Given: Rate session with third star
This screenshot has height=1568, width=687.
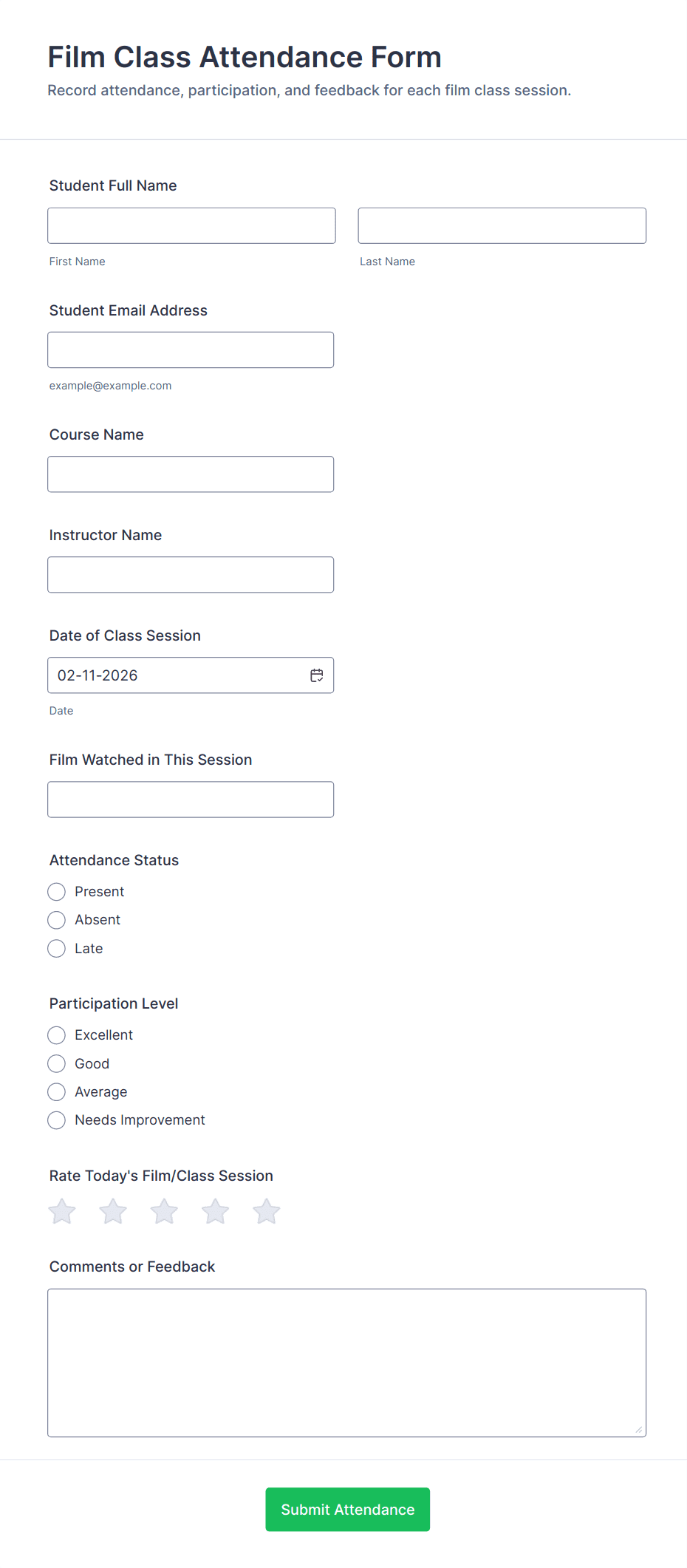Looking at the screenshot, I should 164,1212.
